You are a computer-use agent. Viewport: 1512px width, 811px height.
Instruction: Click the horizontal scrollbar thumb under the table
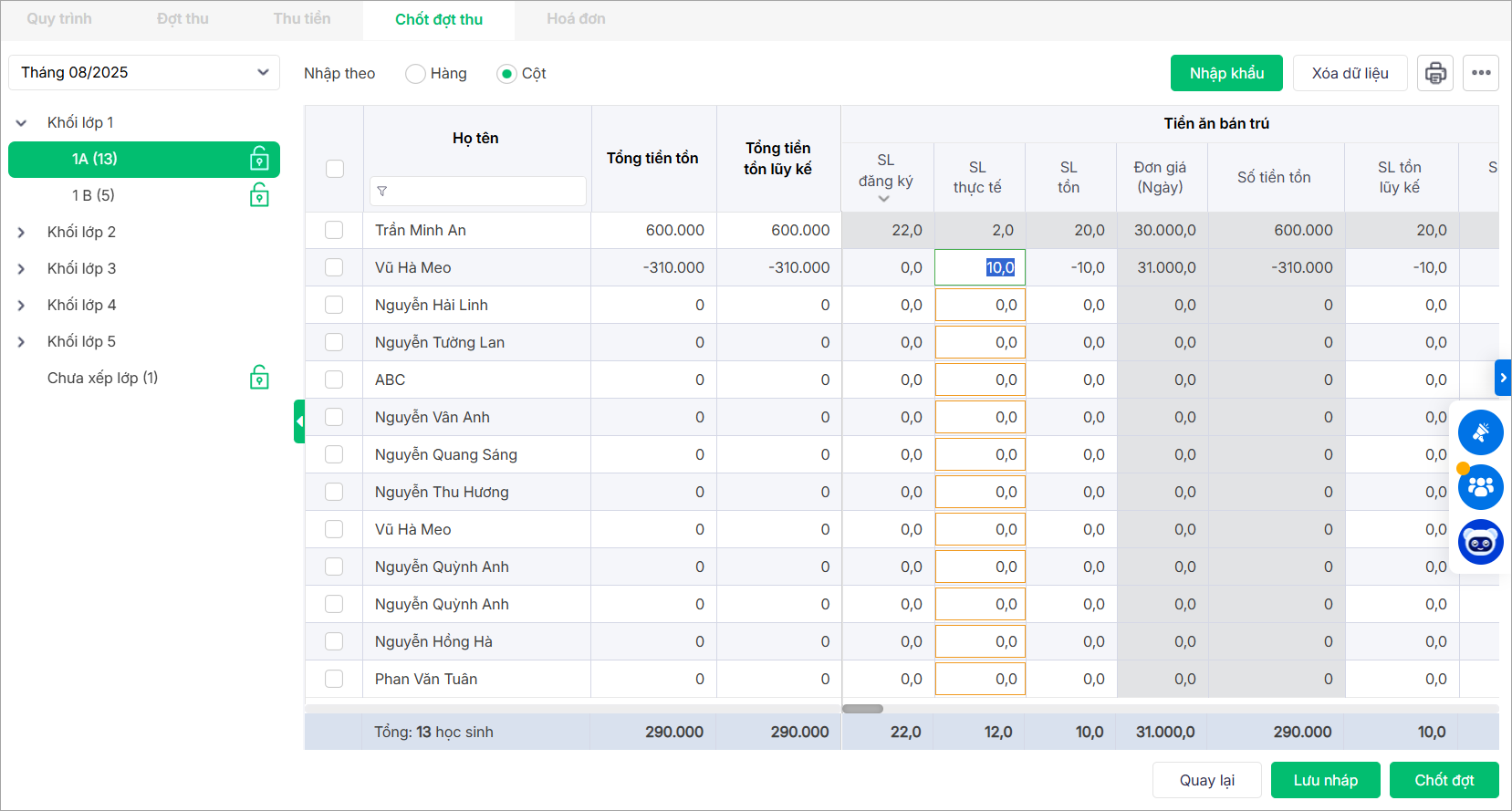(x=862, y=709)
